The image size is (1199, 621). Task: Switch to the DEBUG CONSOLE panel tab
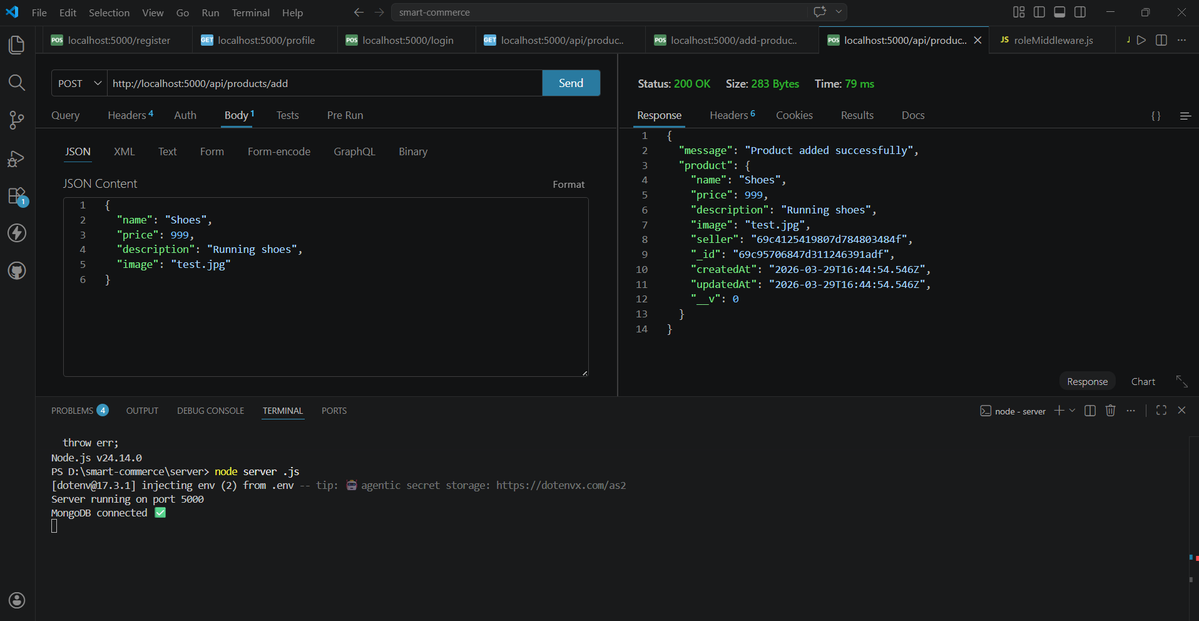click(x=210, y=411)
